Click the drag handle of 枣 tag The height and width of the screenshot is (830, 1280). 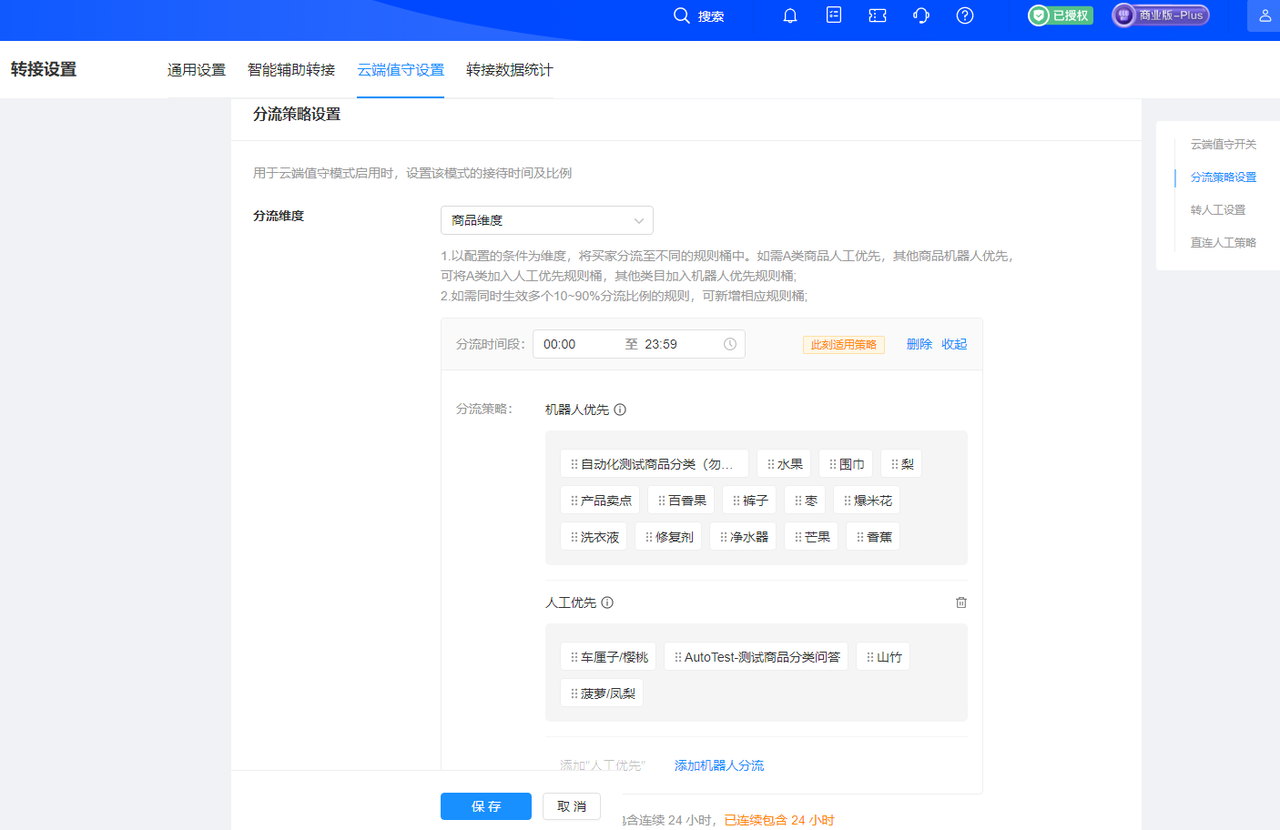pos(799,500)
